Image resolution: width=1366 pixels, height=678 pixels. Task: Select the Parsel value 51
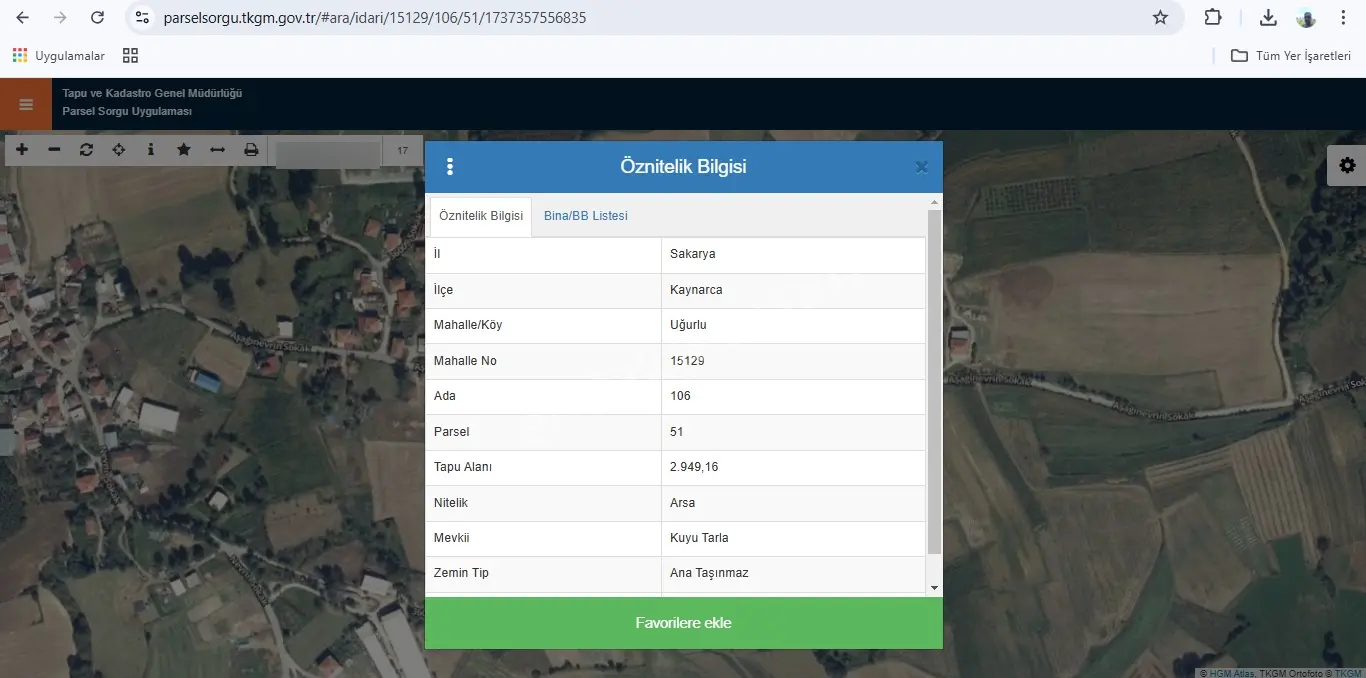[793, 432]
